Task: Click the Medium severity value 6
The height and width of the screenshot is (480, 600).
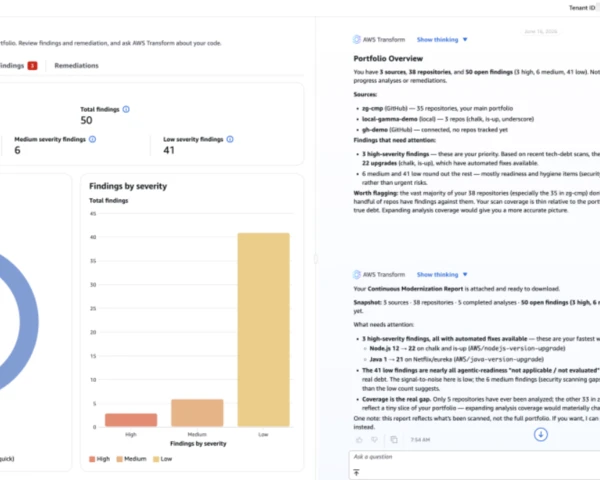Action: tap(17, 150)
